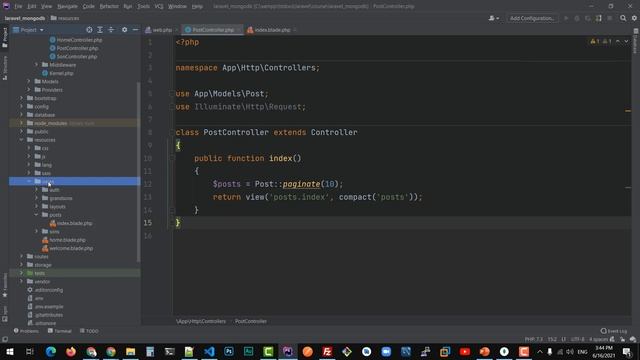
Task: Open the Windows Start menu
Action: (x=10, y=351)
